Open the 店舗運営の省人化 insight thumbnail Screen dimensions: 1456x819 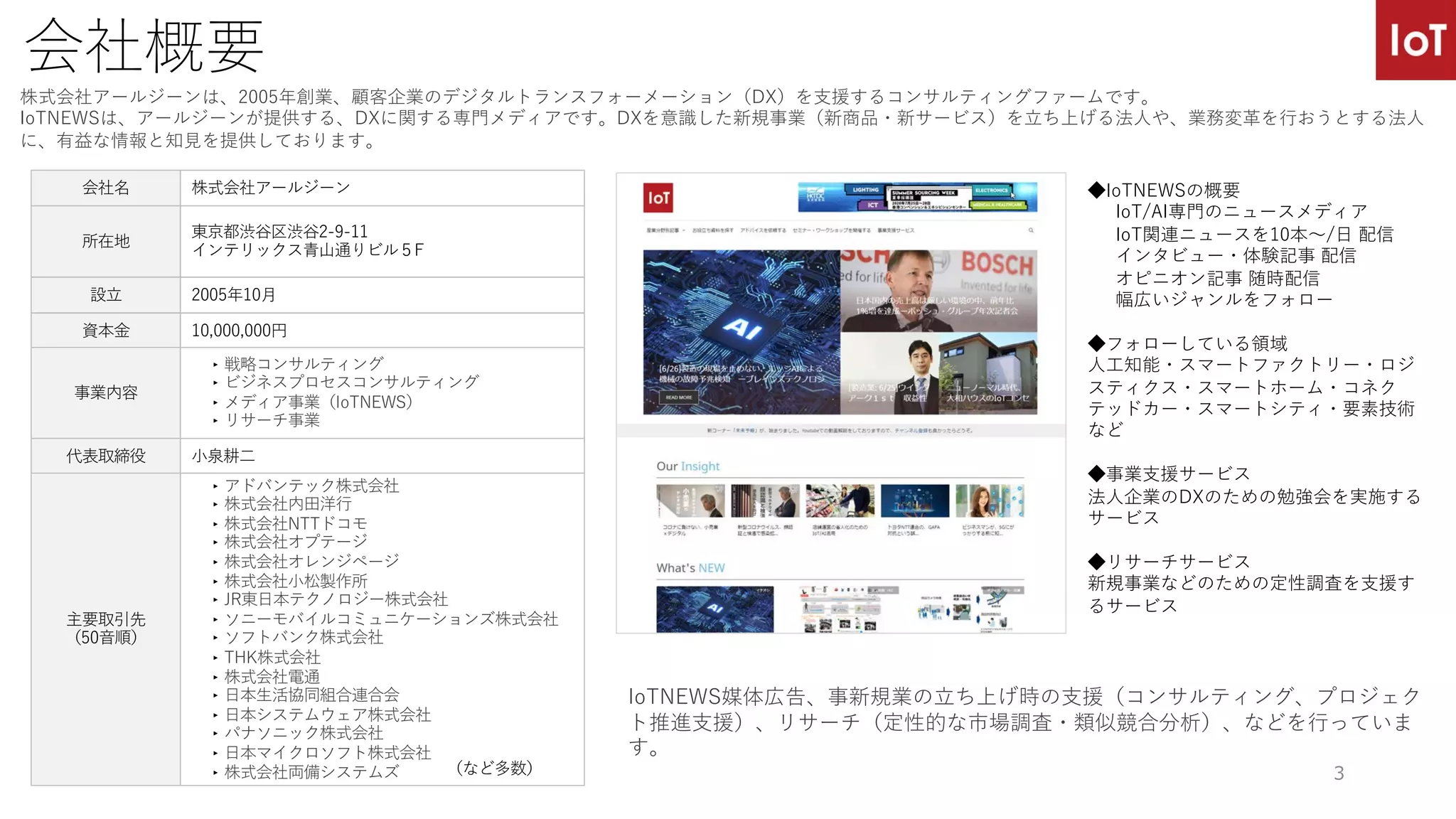[840, 501]
